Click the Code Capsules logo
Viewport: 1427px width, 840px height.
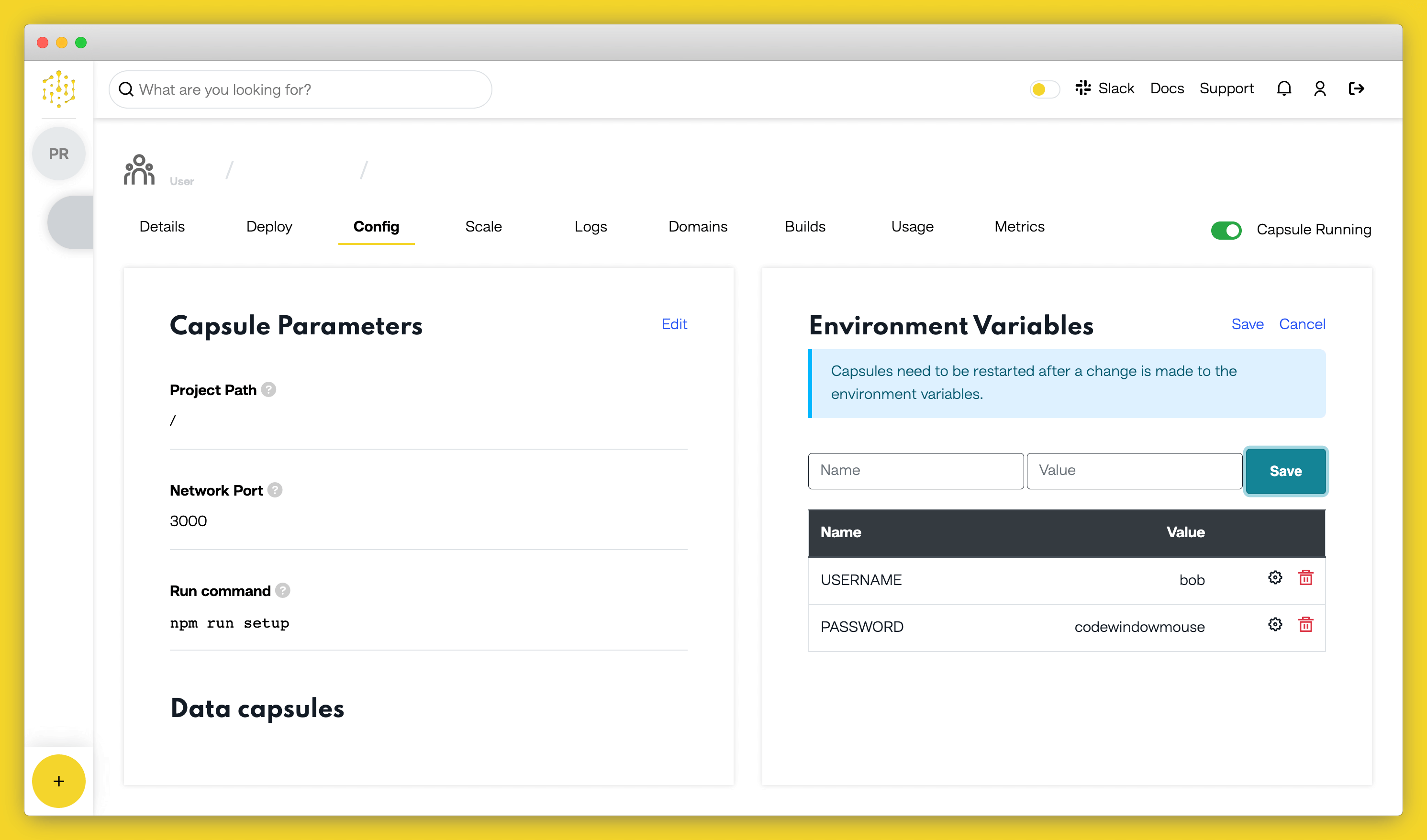tap(58, 89)
